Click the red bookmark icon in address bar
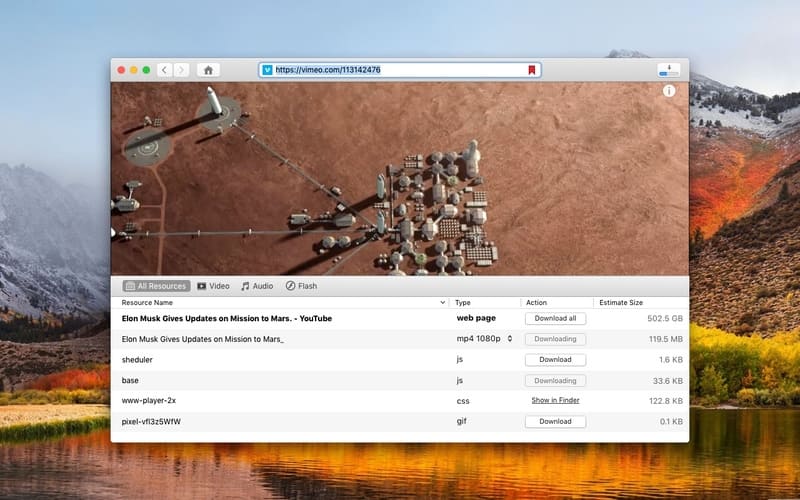The width and height of the screenshot is (800, 500). (x=532, y=70)
